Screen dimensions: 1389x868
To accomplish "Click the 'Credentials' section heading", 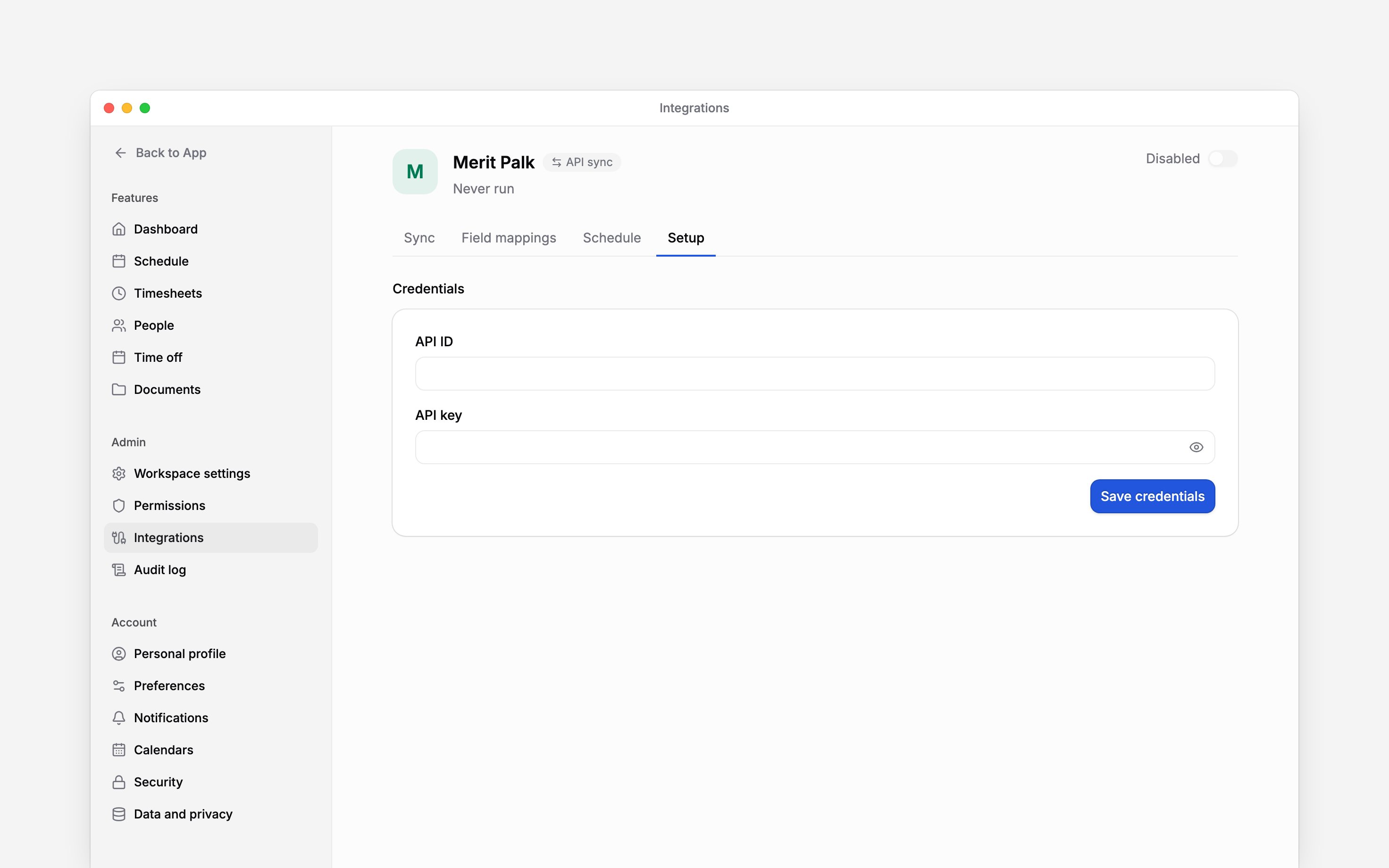I will point(428,289).
